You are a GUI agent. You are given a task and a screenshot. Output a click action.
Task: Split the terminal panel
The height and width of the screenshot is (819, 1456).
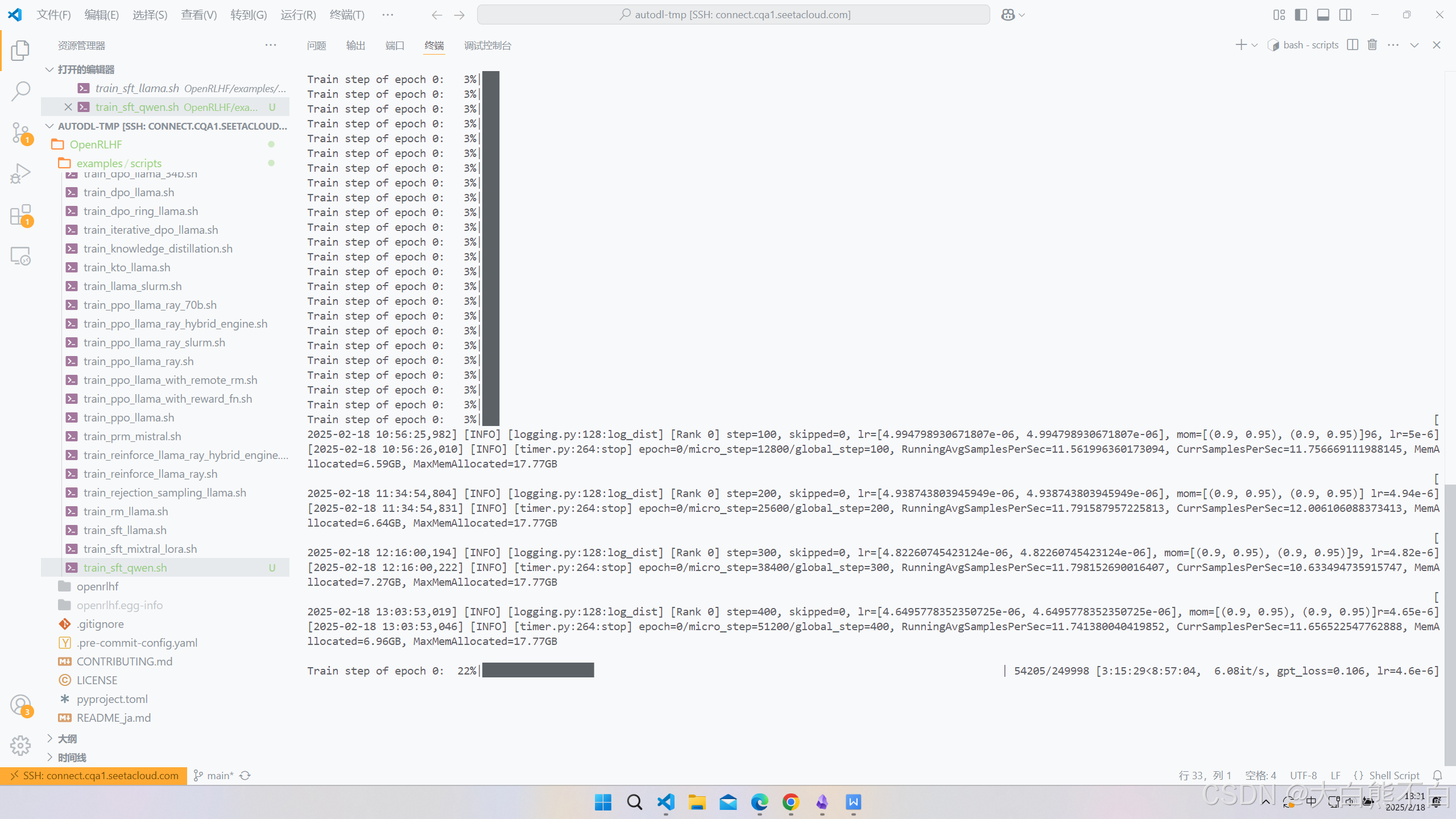coord(1352,45)
